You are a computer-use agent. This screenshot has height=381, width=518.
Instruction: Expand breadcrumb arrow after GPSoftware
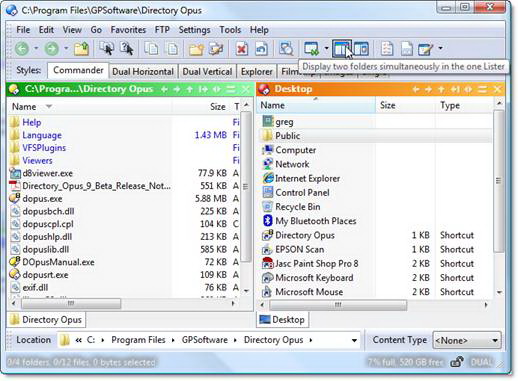coord(235,340)
